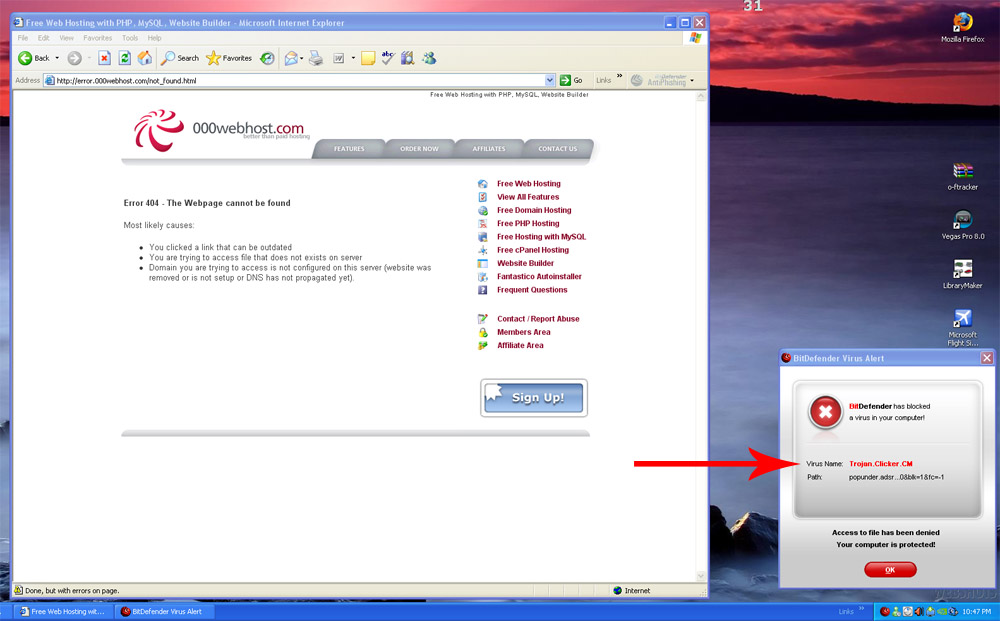Open the Back button history dropdown arrow
Screen dimensions: 1000x621
57,58
